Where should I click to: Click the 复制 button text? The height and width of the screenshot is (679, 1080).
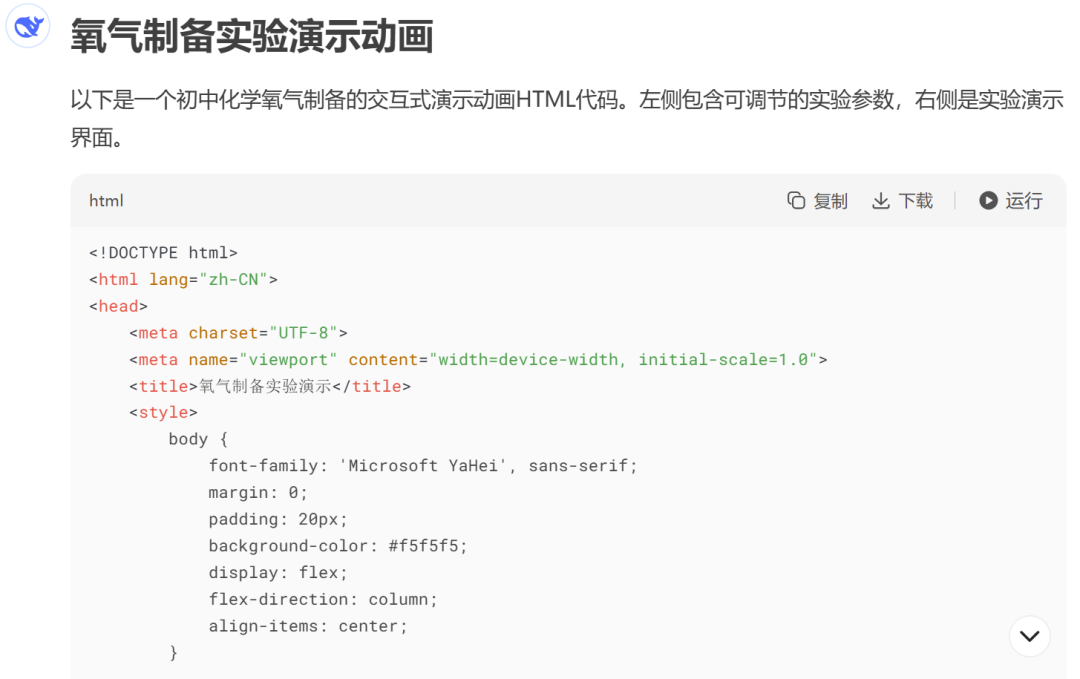click(830, 200)
